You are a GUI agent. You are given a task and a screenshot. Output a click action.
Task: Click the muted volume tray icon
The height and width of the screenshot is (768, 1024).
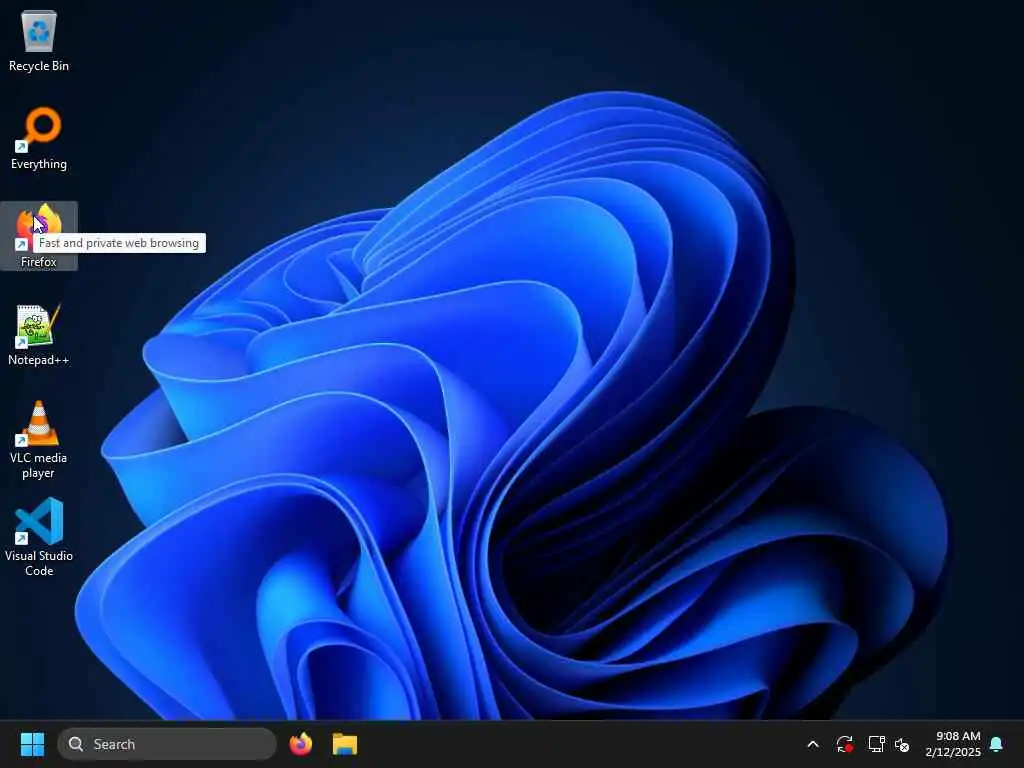coord(902,744)
